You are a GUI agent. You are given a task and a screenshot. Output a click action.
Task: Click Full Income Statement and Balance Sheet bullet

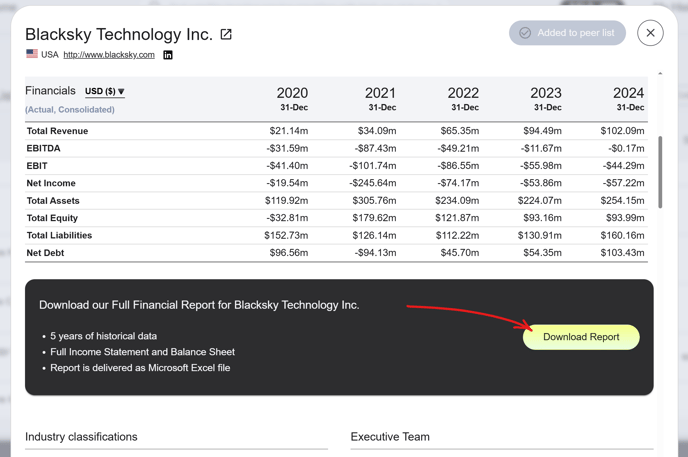[x=143, y=352]
